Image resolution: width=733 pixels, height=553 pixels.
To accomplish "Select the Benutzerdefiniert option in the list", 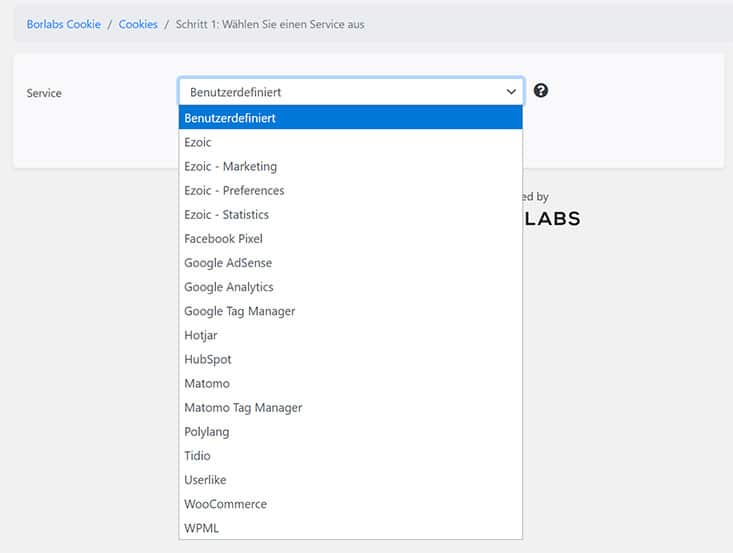I will (x=351, y=118).
